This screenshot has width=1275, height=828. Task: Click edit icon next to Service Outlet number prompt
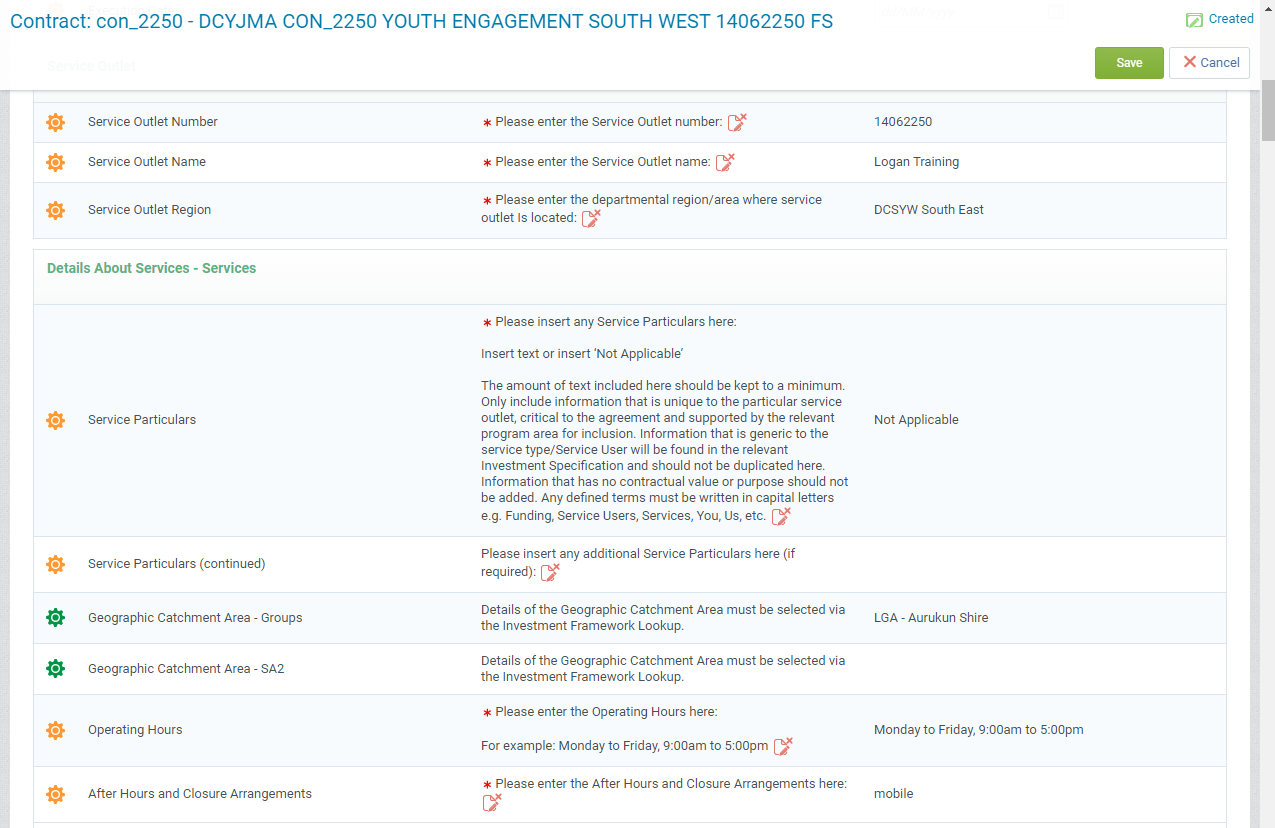[x=737, y=123]
